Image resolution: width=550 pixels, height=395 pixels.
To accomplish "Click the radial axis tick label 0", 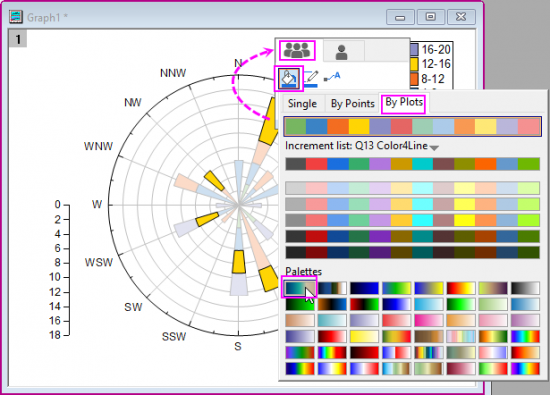I will (x=58, y=205).
